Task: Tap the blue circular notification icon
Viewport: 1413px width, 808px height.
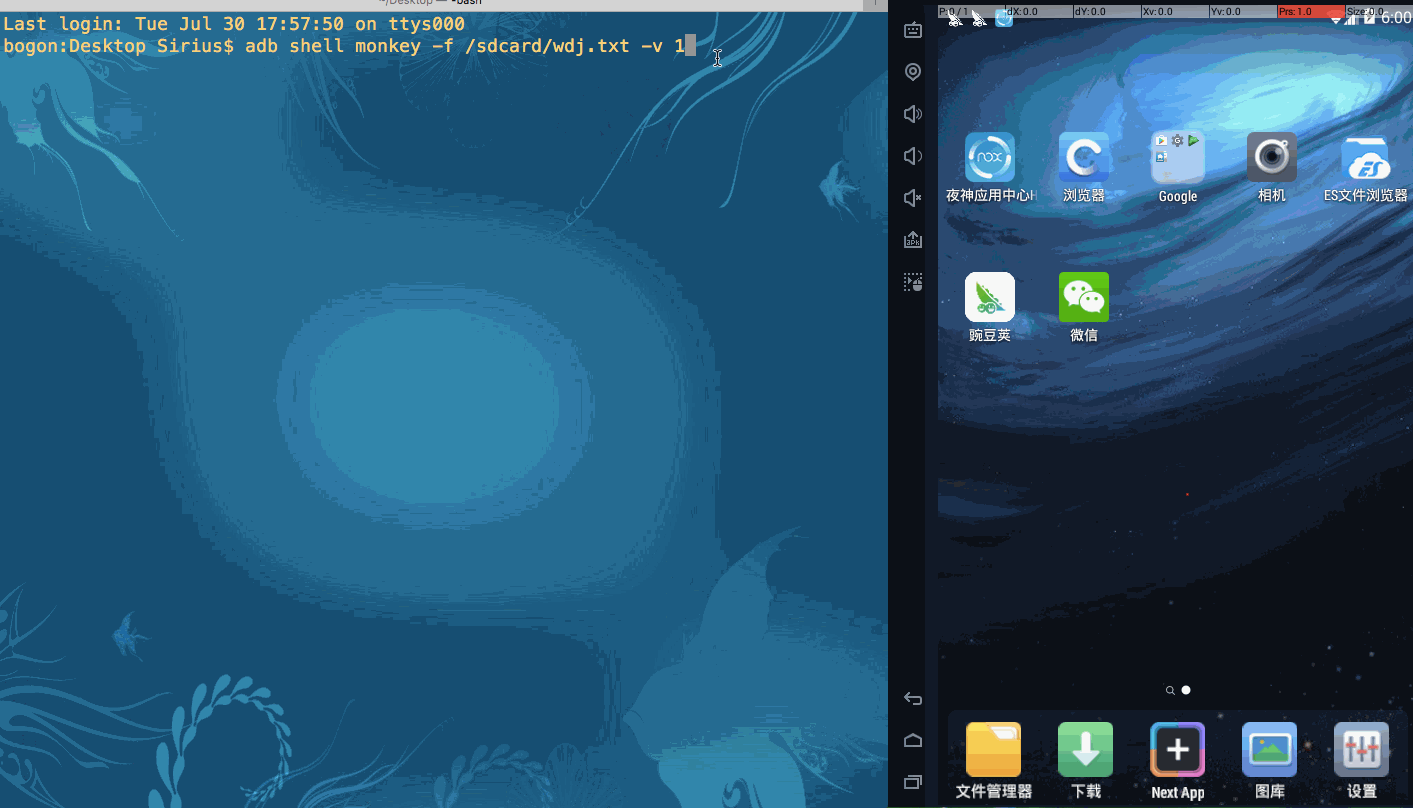Action: tap(1004, 18)
